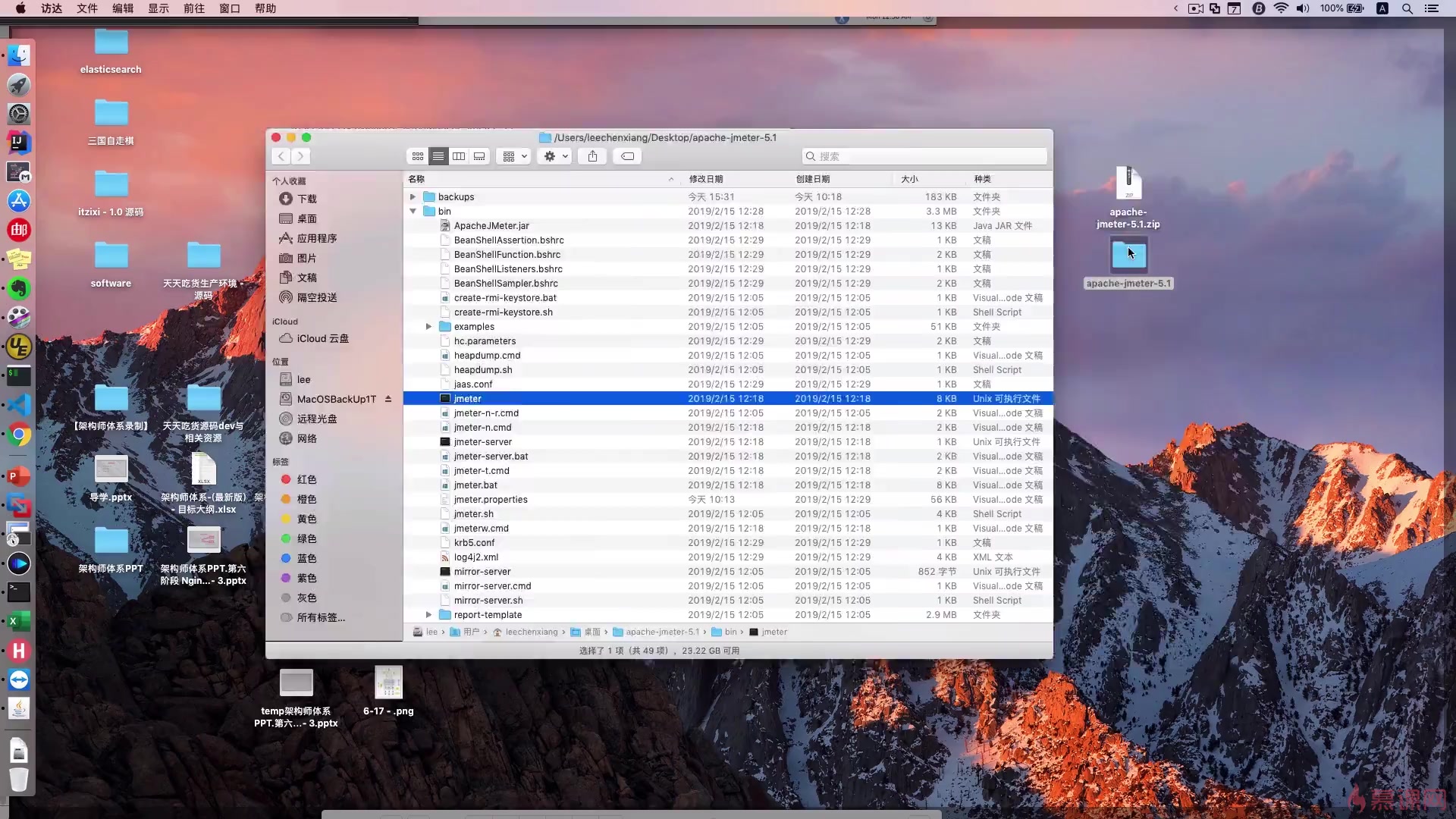Filter by the 绿色 tag
1456x819 pixels.
pyautogui.click(x=306, y=538)
